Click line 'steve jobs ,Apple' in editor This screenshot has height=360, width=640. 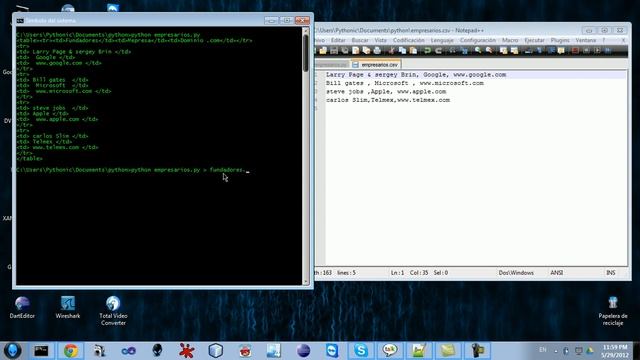(386, 91)
